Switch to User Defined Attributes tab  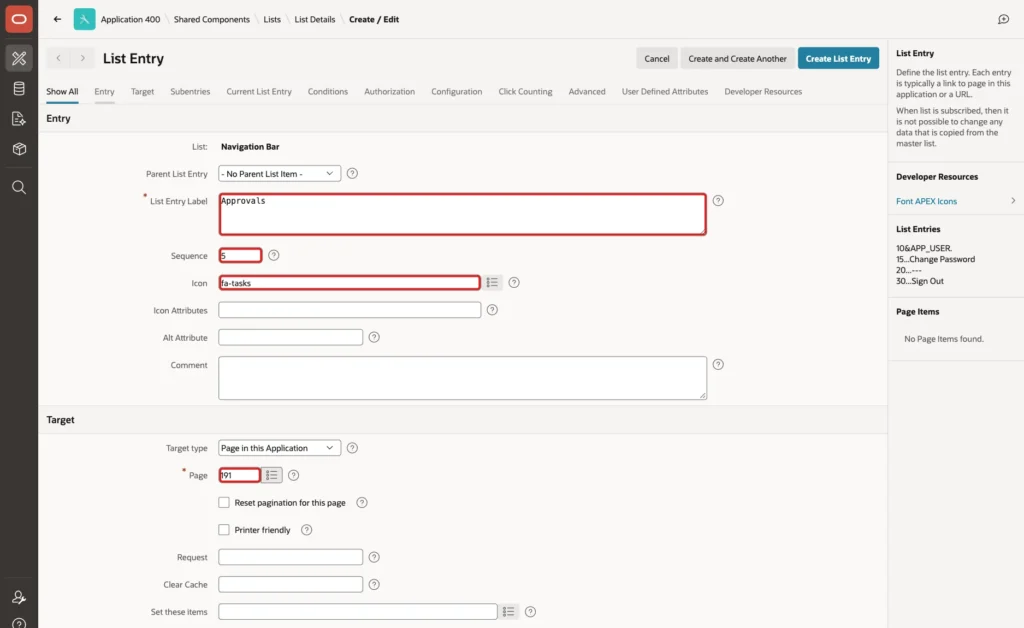click(665, 91)
